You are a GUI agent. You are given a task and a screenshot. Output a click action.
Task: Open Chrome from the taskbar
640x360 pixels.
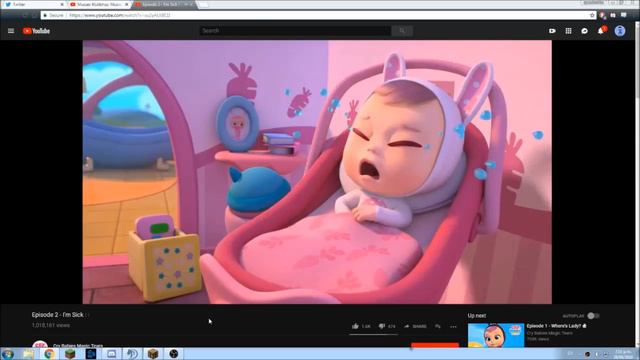tap(49, 354)
